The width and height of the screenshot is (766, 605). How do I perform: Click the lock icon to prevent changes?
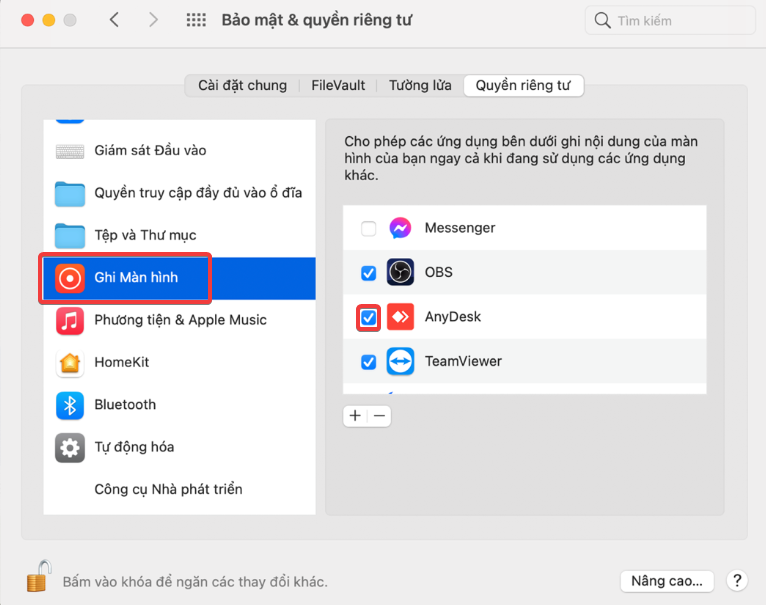38,577
